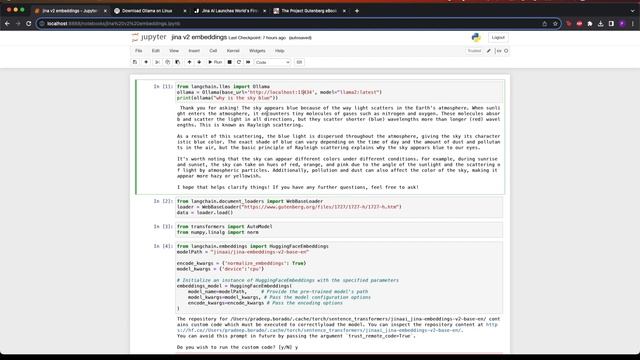Restart kernel and run all cells
Screen dimensions: 640x360
(248, 62)
